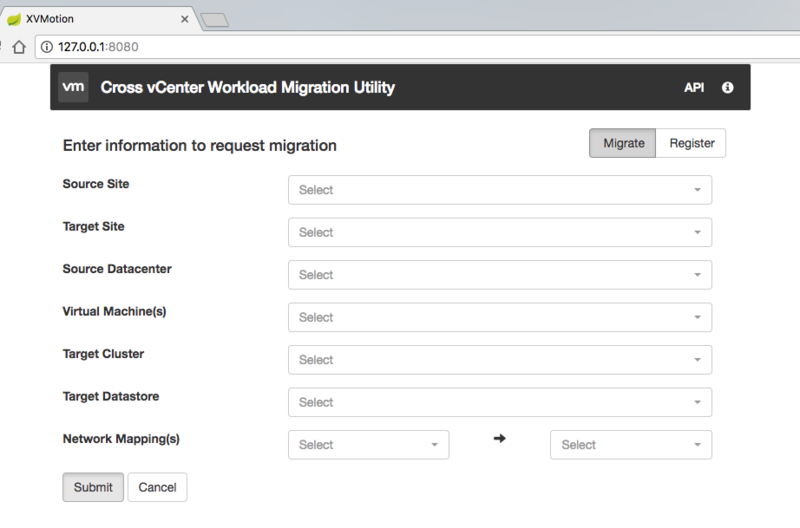Click the address bar URL 127.0.0.1:8080

[98, 47]
